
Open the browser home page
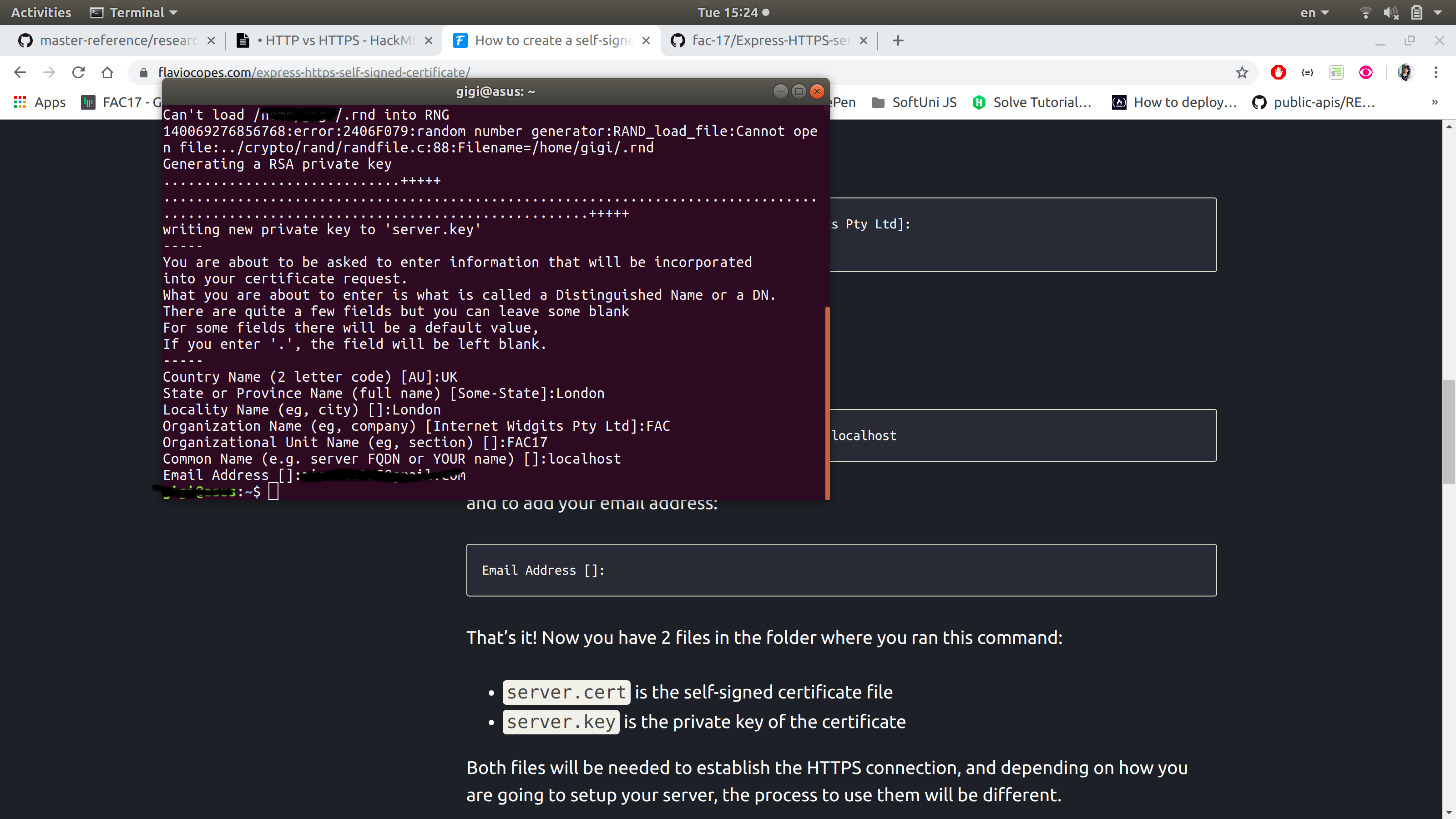coord(107,72)
